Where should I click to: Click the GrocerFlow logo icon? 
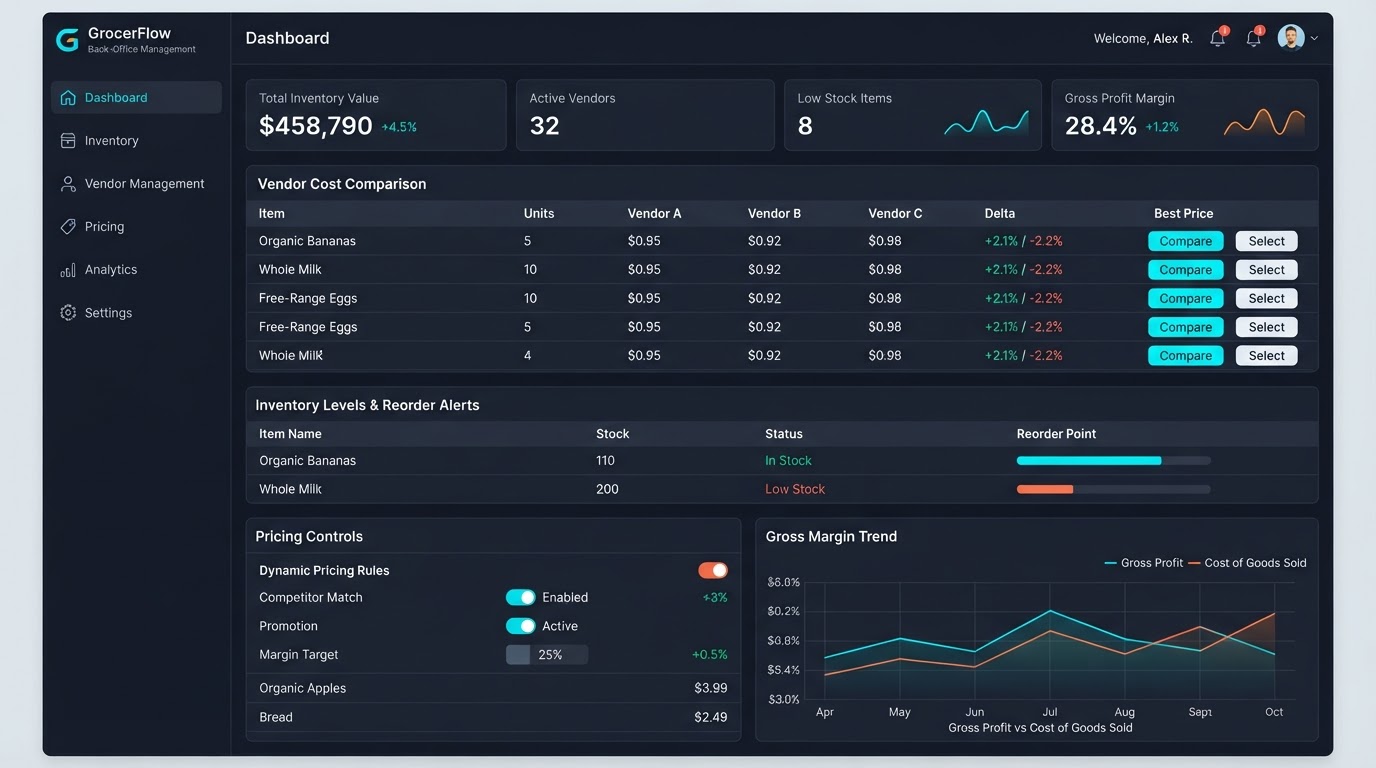tap(67, 40)
